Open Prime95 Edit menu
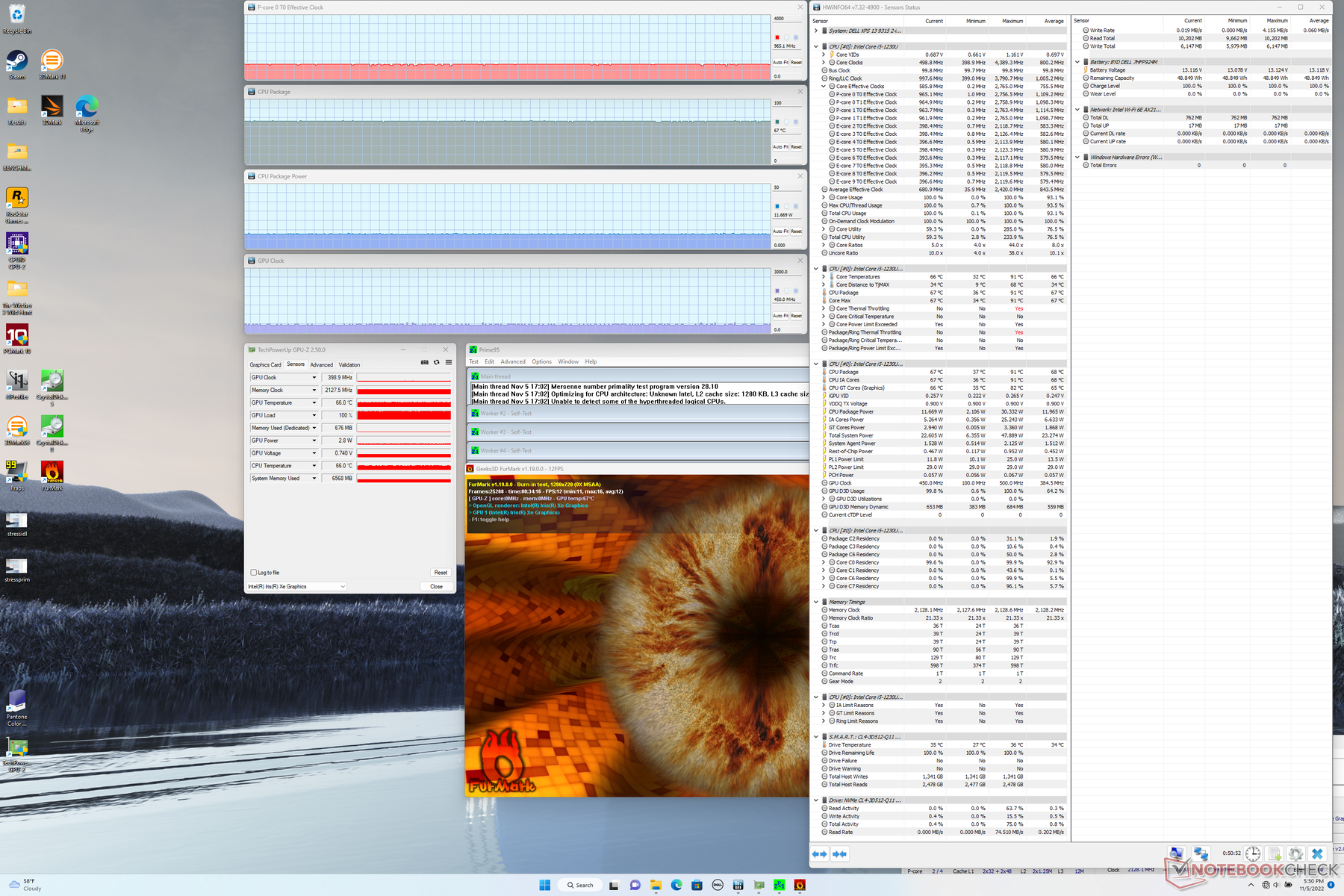This screenshot has width=1344, height=896. coord(489,361)
